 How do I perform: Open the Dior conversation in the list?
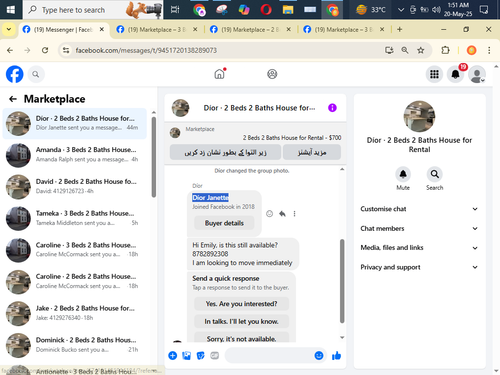click(75, 123)
